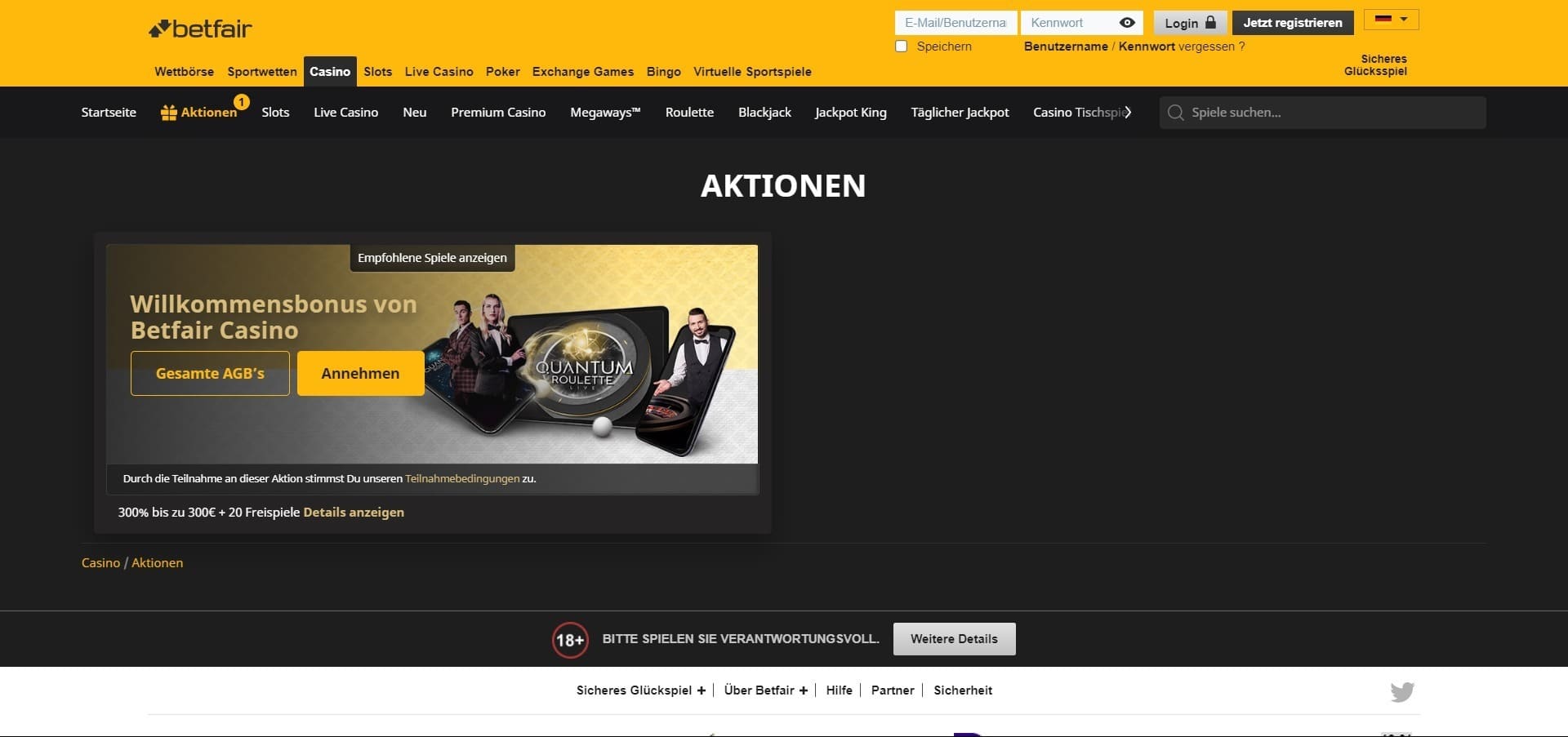Open the Teilnahmebedingungen link
Image resolution: width=1568 pixels, height=737 pixels.
[x=462, y=479]
